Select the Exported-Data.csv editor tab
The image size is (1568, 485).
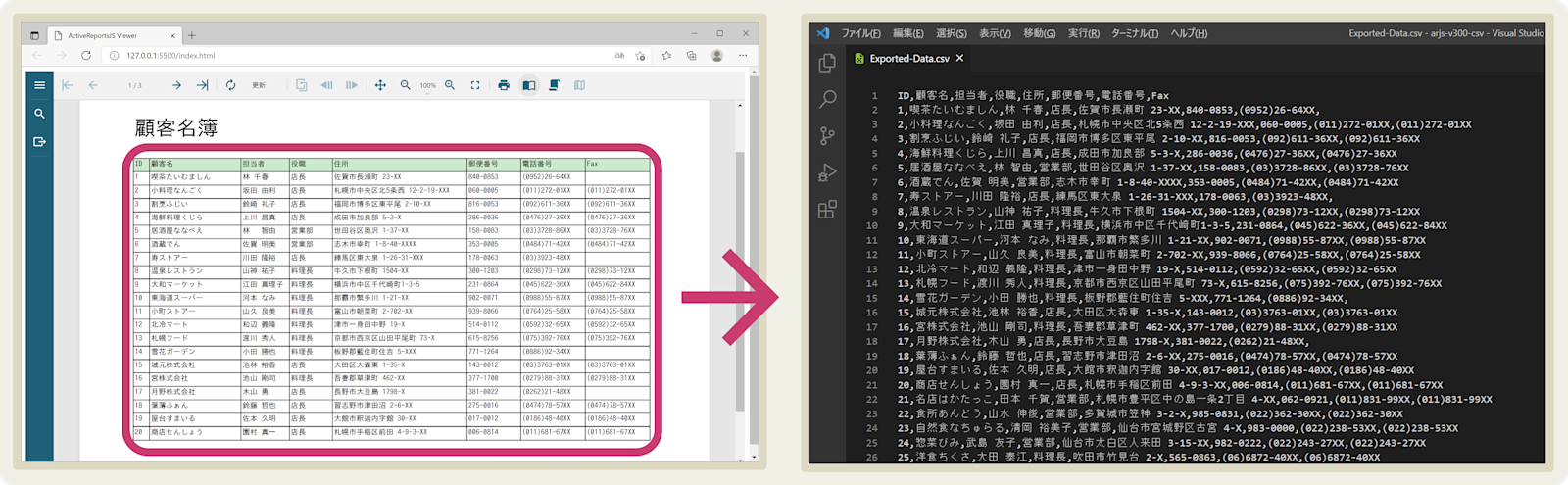point(909,59)
